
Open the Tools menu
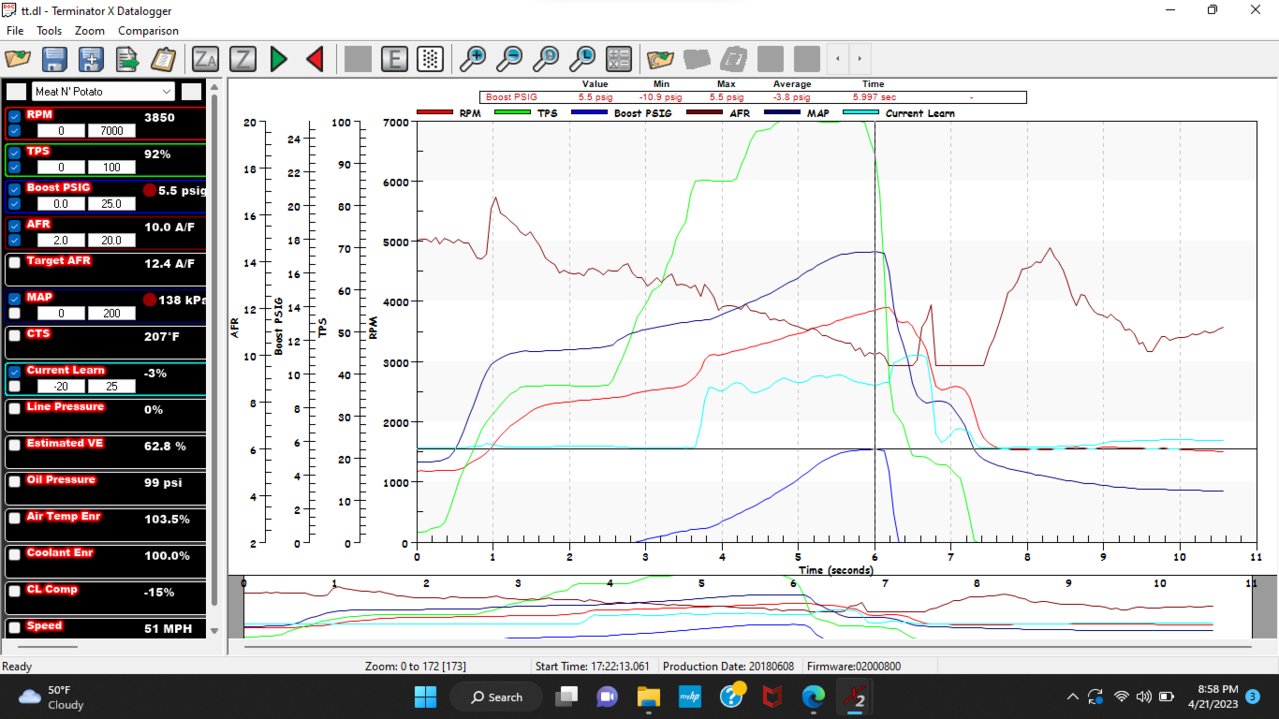tap(49, 31)
